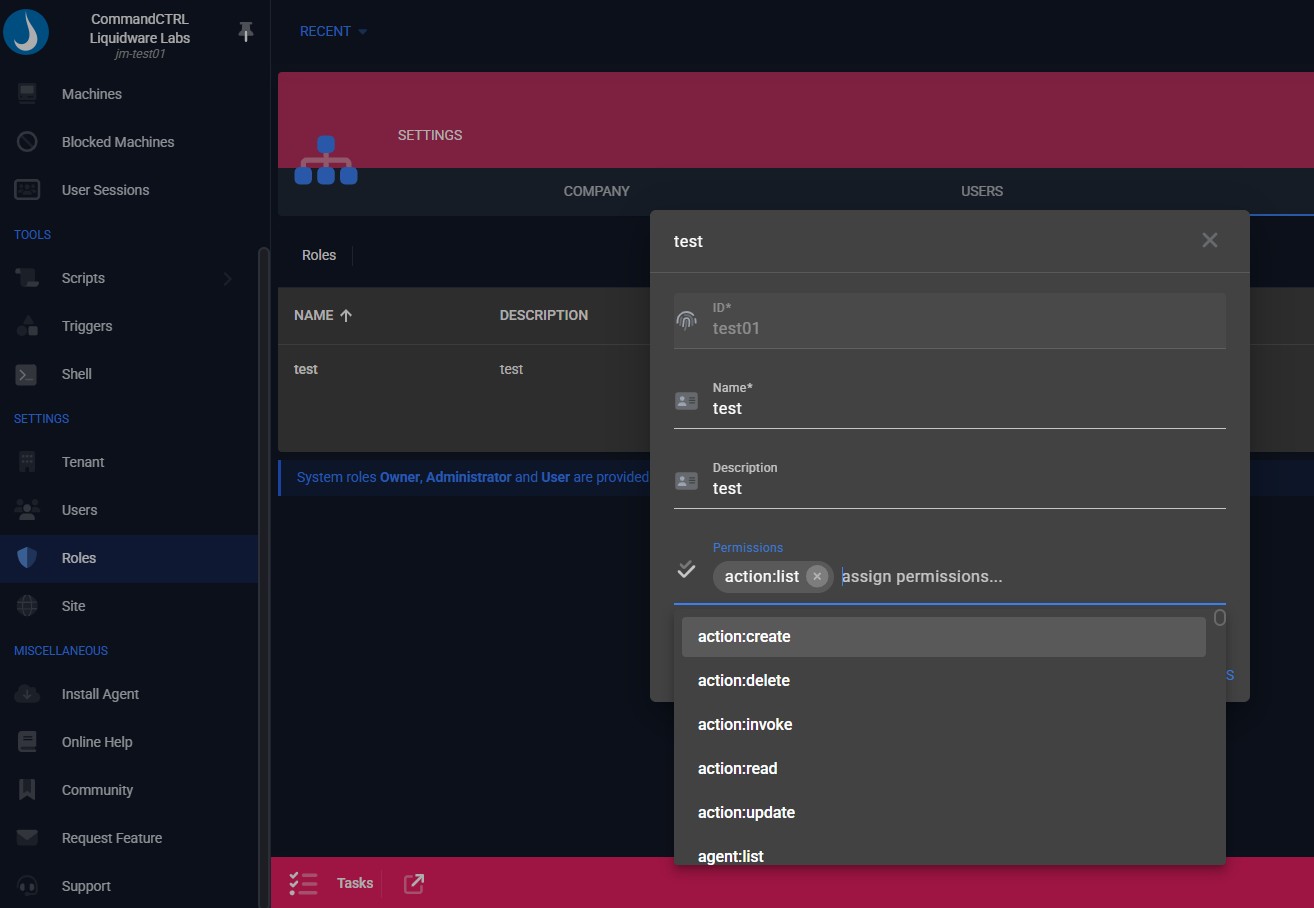Viewport: 1314px width, 908px height.
Task: Click the pin sidebar icon
Action: coord(246,32)
